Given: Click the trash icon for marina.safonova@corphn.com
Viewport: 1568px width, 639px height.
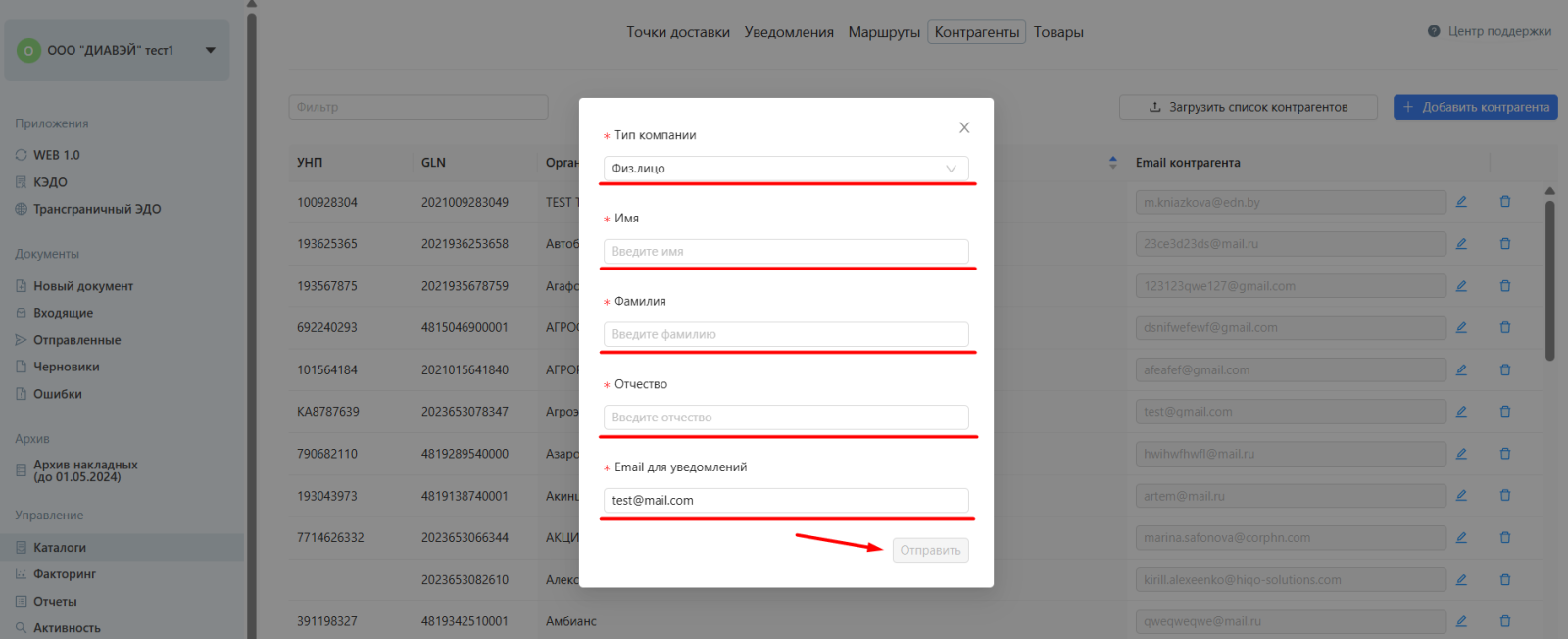Looking at the screenshot, I should click(1505, 537).
